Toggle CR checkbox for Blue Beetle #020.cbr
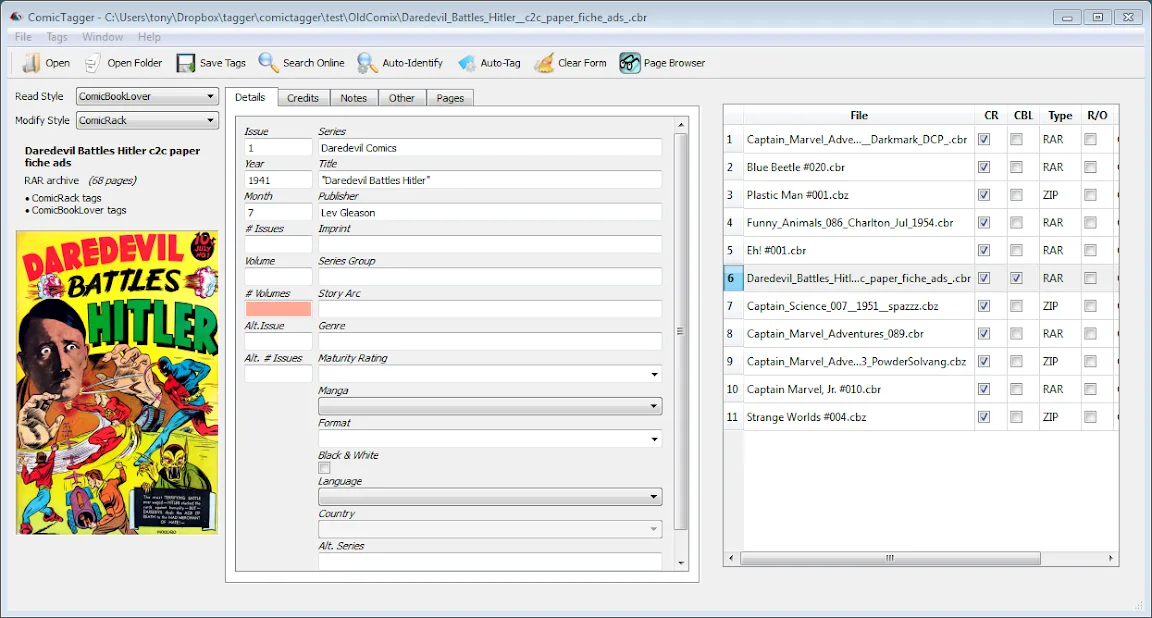Image resolution: width=1152 pixels, height=618 pixels. [984, 167]
